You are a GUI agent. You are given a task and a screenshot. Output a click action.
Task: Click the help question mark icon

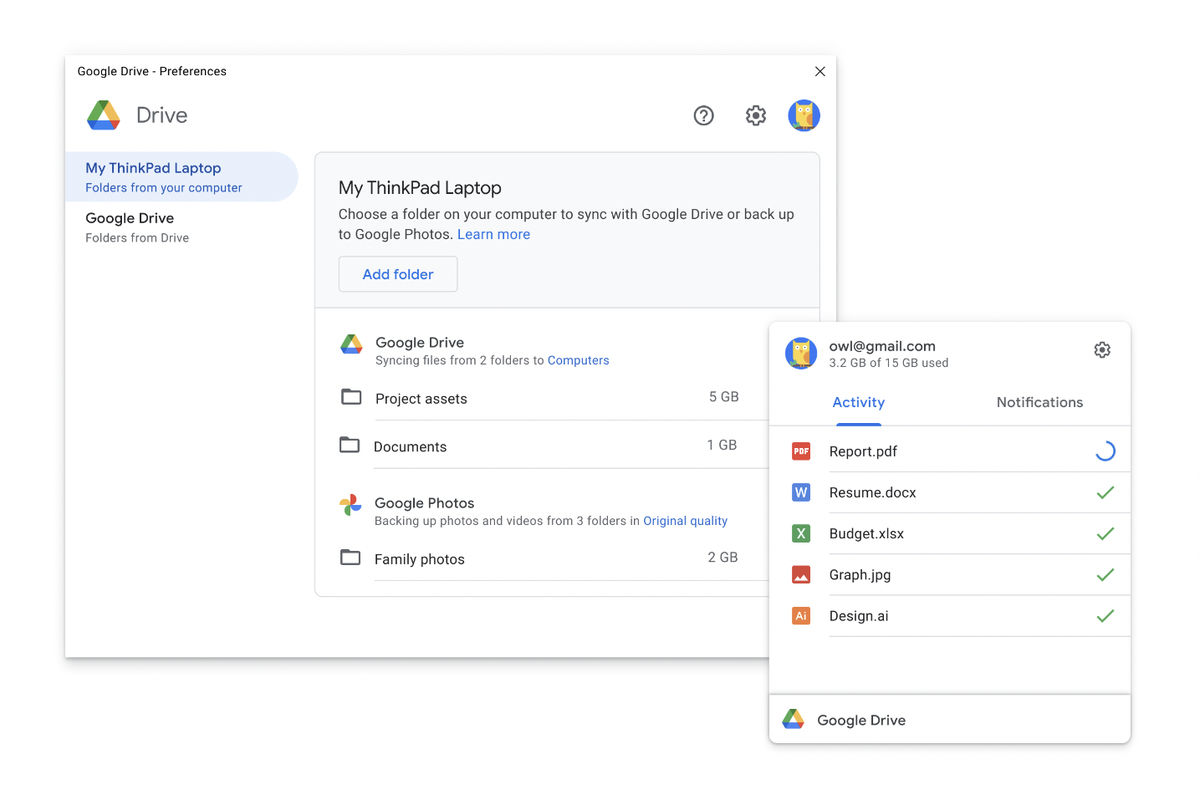tap(704, 116)
